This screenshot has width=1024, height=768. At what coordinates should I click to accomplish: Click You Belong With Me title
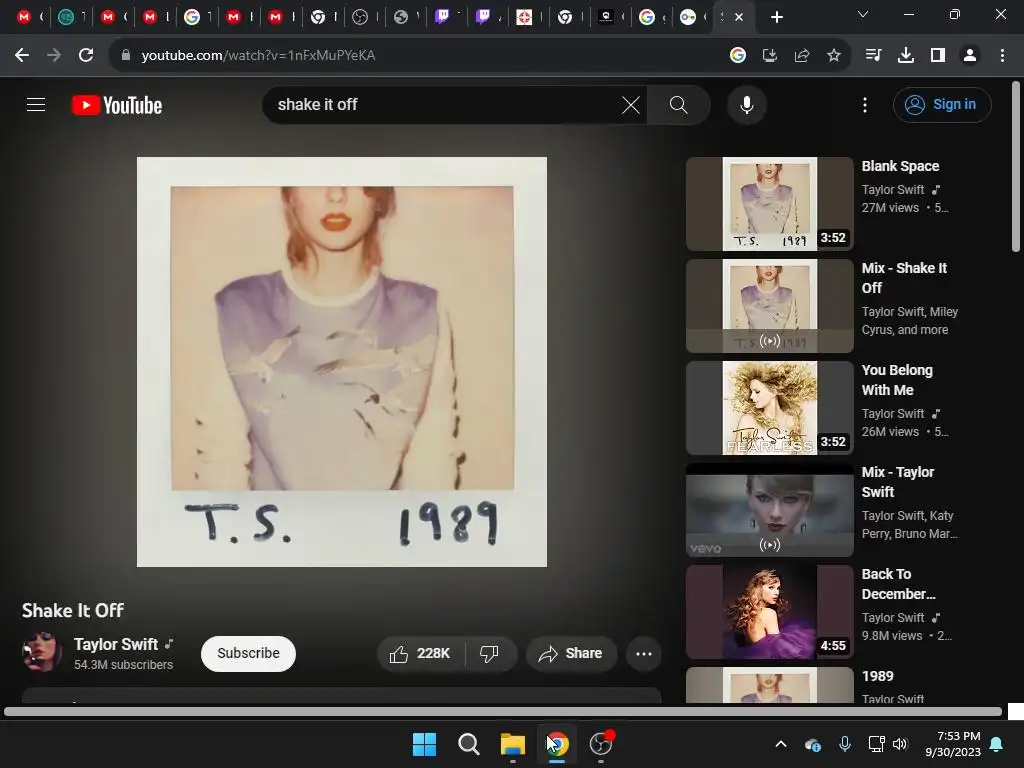click(x=897, y=380)
